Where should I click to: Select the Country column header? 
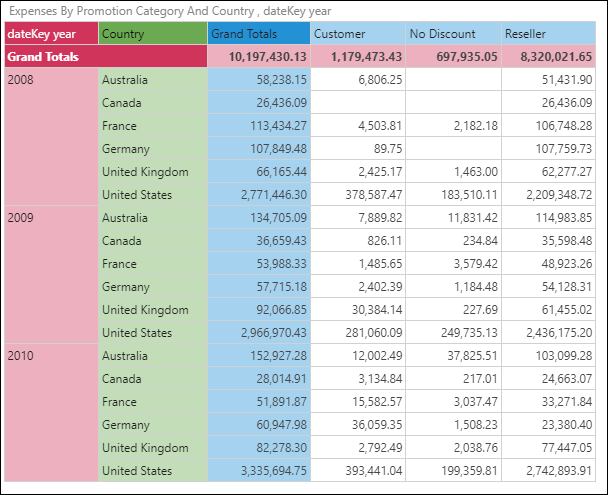[153, 34]
